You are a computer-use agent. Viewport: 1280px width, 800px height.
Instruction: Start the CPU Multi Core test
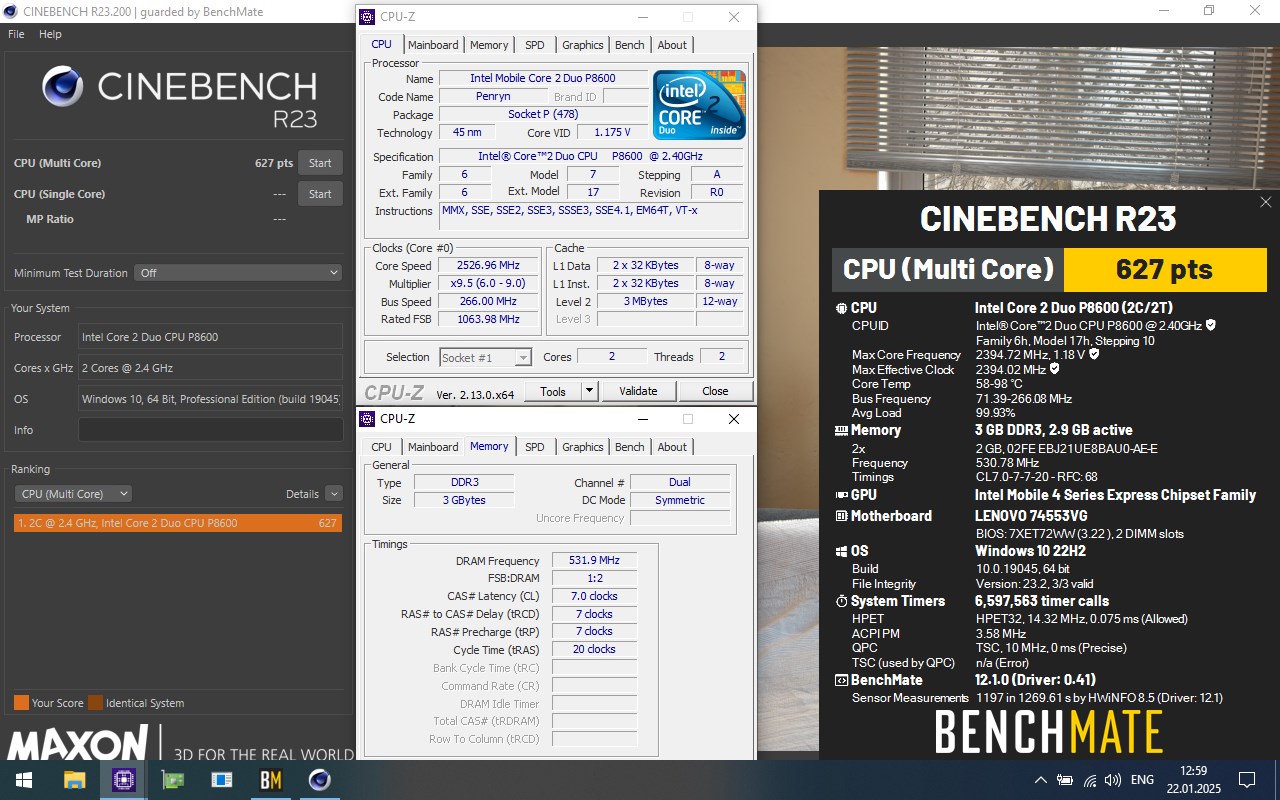click(320, 163)
